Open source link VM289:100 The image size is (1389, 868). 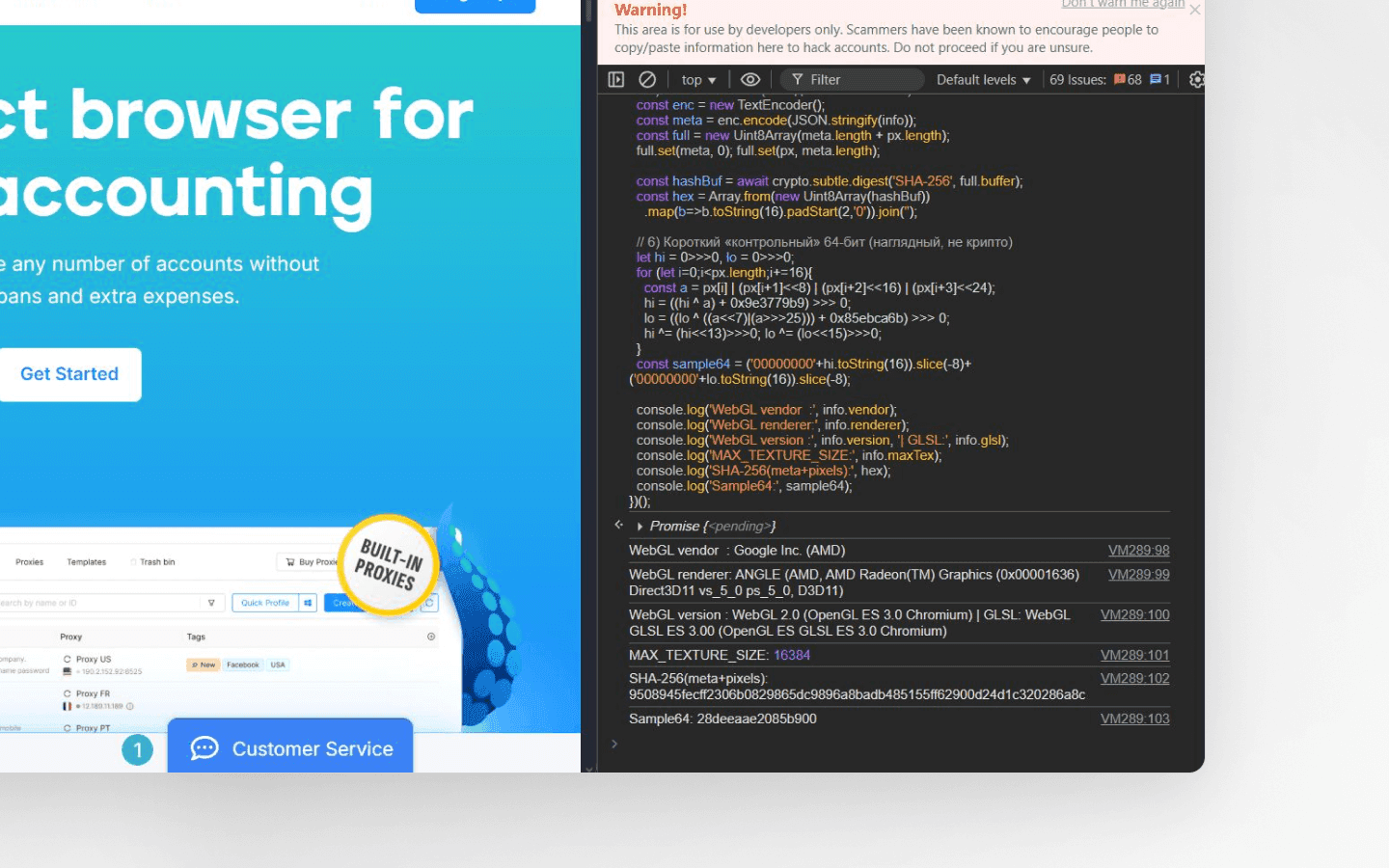(x=1134, y=615)
